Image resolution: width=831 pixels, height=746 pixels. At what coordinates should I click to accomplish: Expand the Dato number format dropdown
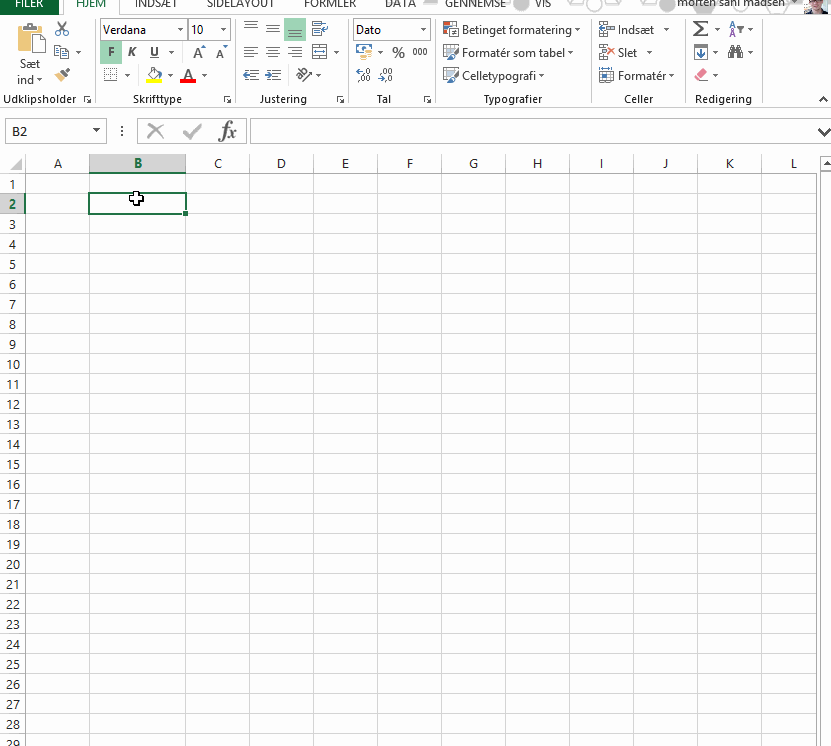[x=423, y=30]
